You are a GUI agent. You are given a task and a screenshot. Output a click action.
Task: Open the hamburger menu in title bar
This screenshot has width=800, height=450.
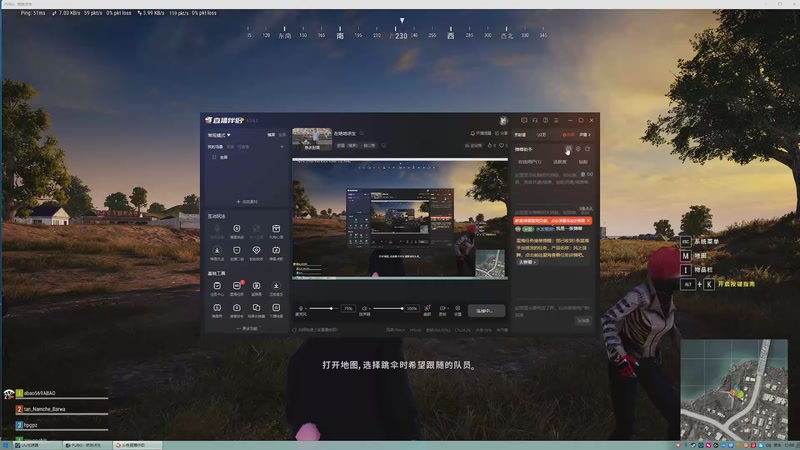click(x=556, y=120)
